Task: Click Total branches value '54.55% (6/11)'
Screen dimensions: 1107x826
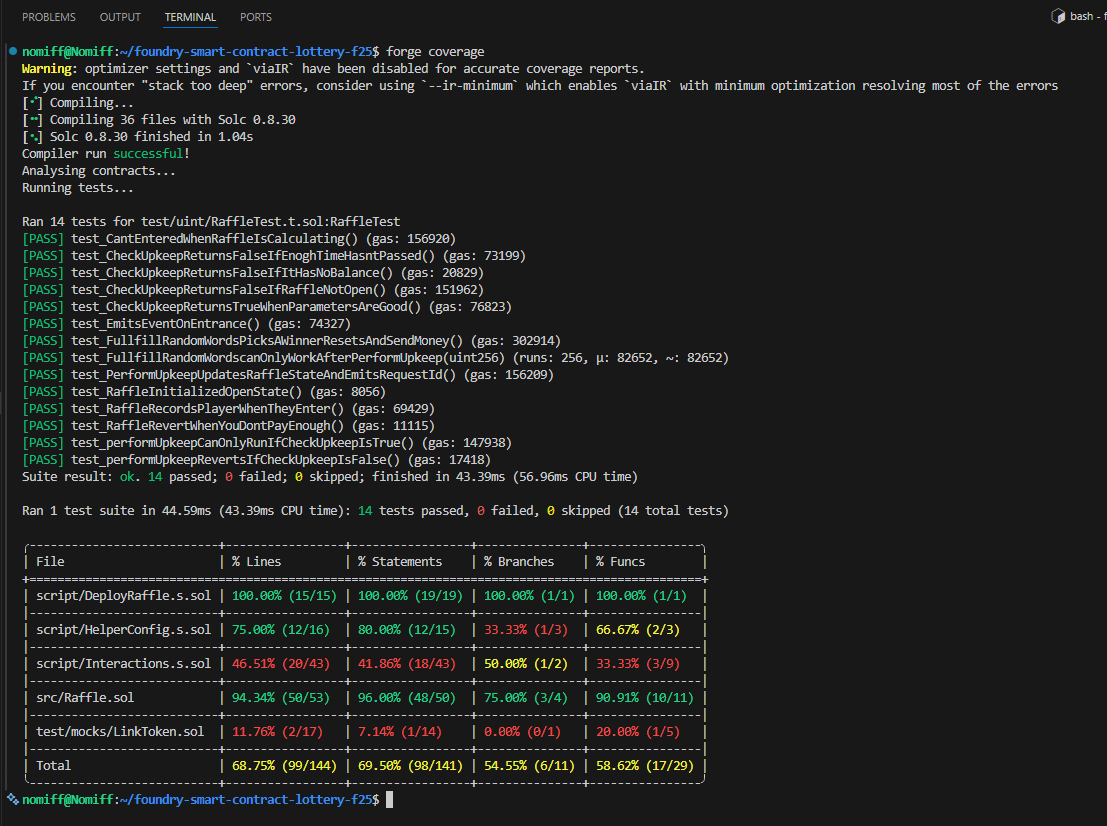Action: point(529,765)
